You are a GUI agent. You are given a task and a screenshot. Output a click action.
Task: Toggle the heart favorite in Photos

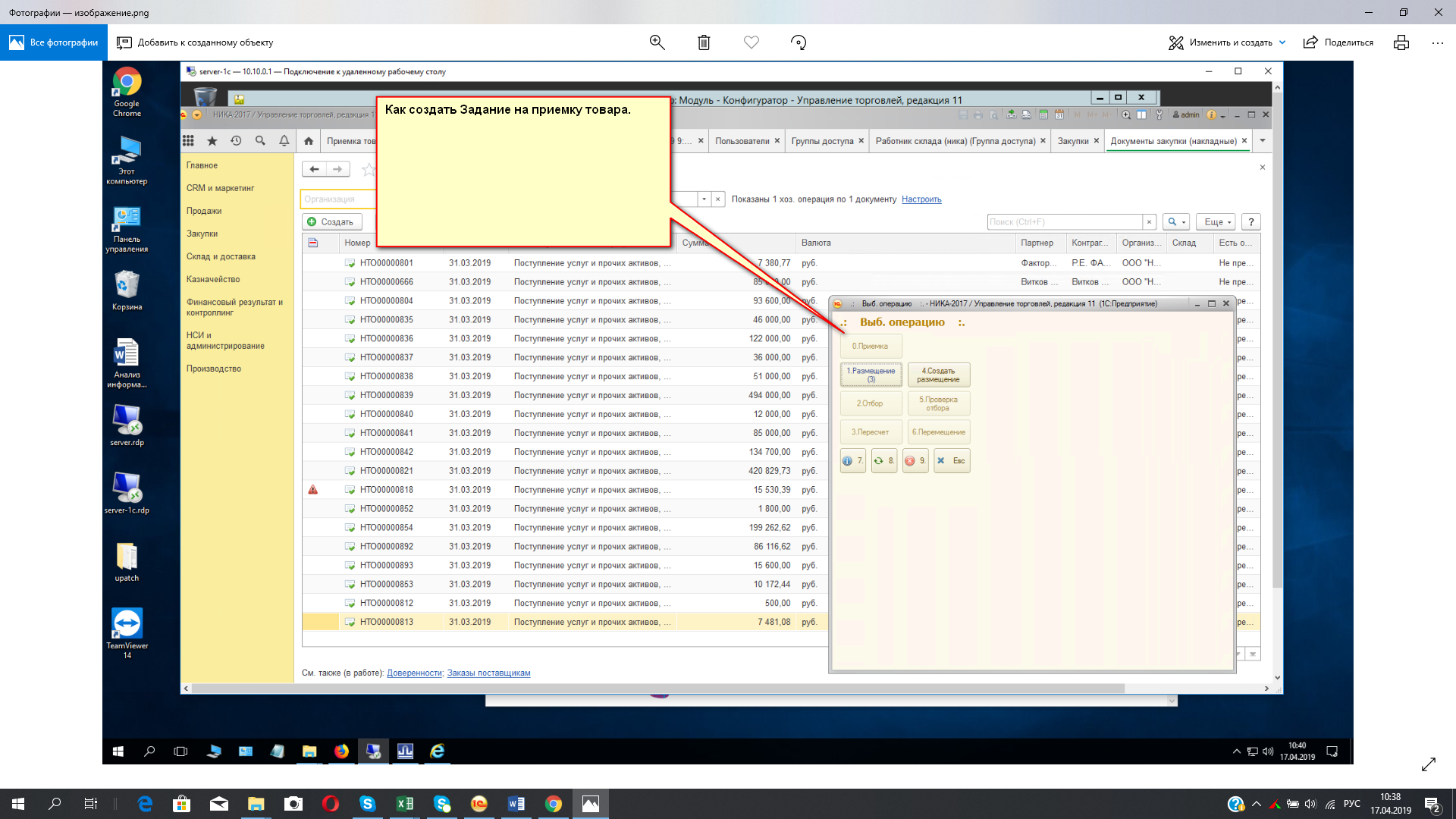(751, 42)
